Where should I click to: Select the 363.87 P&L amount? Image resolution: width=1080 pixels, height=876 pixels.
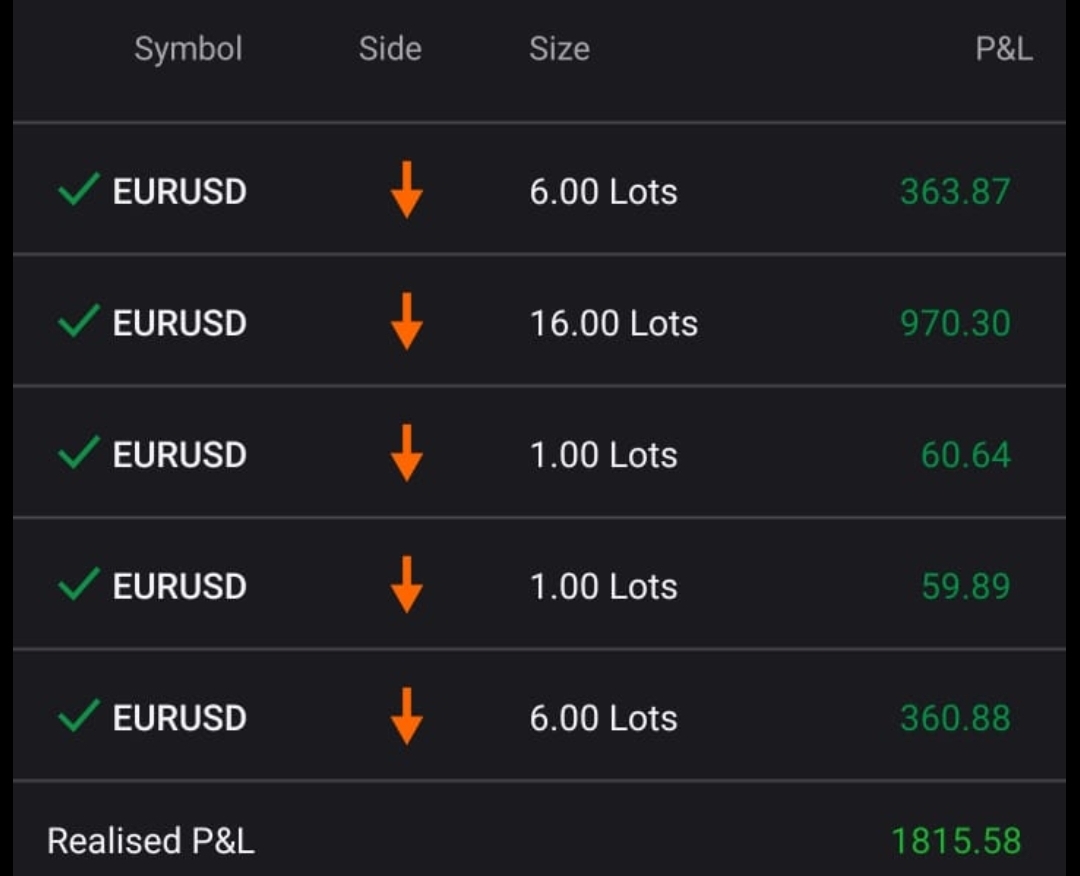click(955, 191)
